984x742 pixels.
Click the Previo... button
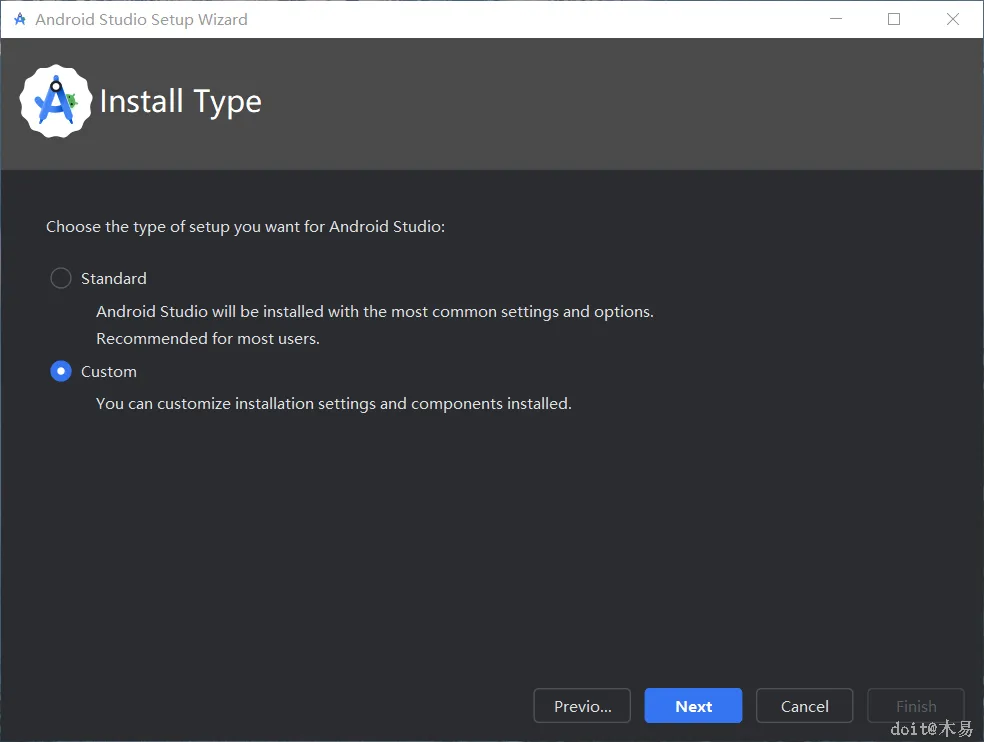coord(582,706)
